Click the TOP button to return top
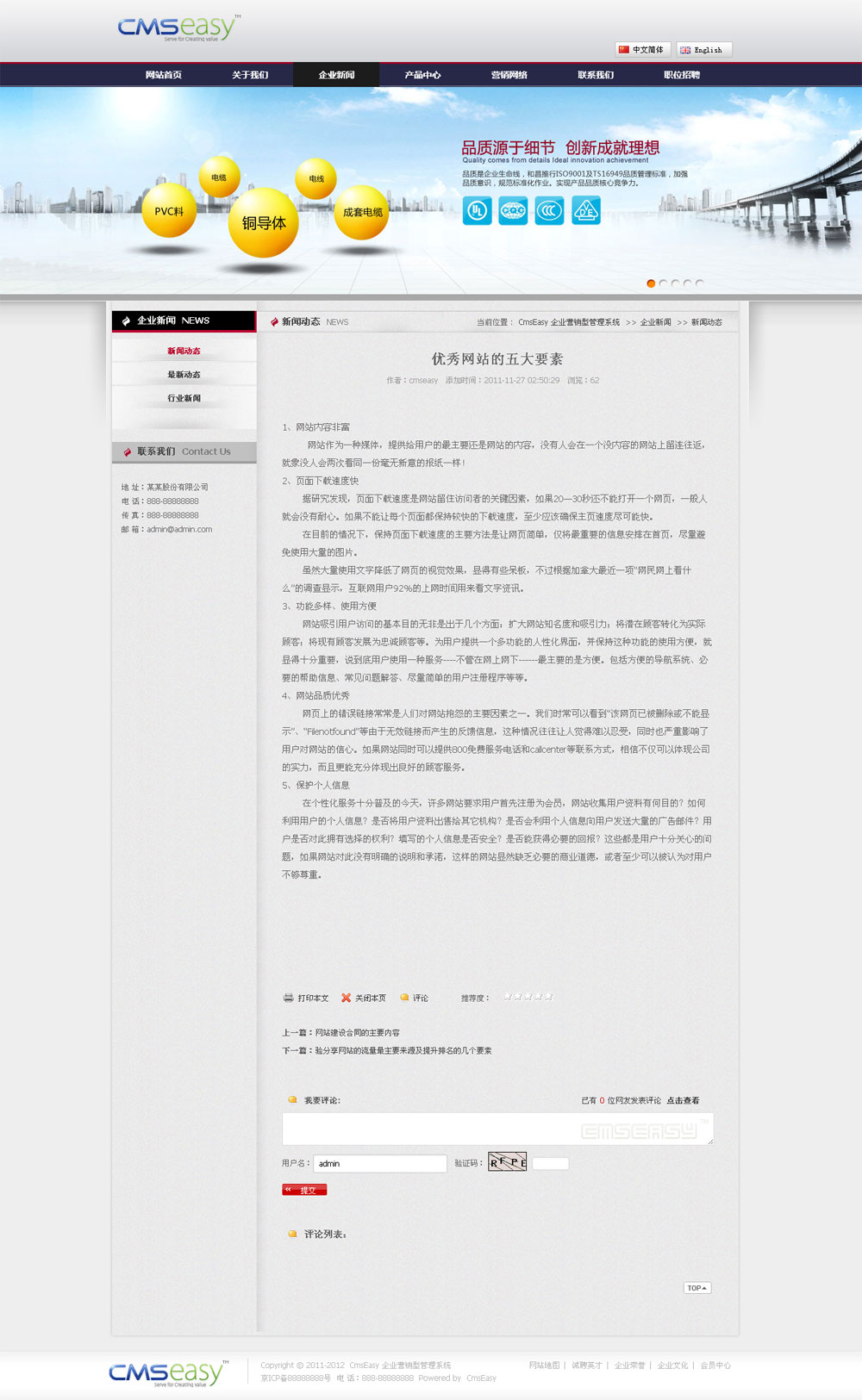862x1400 pixels. 696,1288
